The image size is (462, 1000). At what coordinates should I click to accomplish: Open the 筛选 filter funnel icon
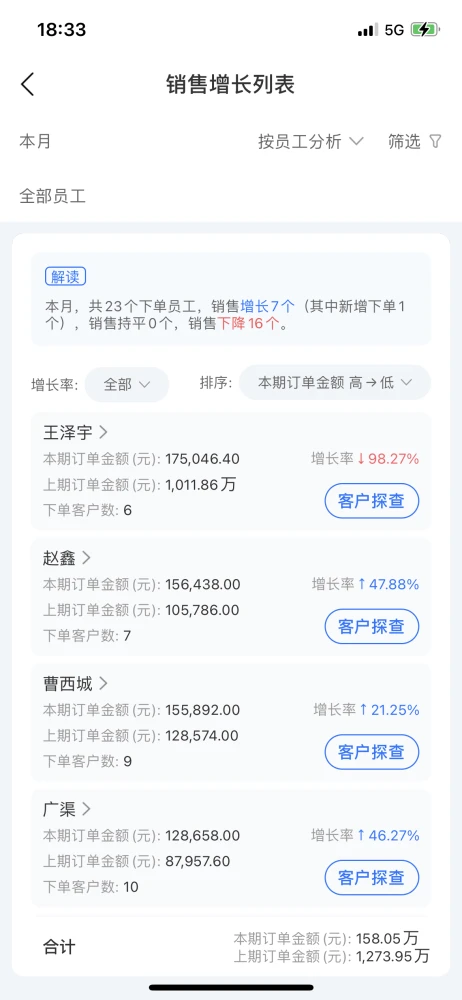[435, 141]
